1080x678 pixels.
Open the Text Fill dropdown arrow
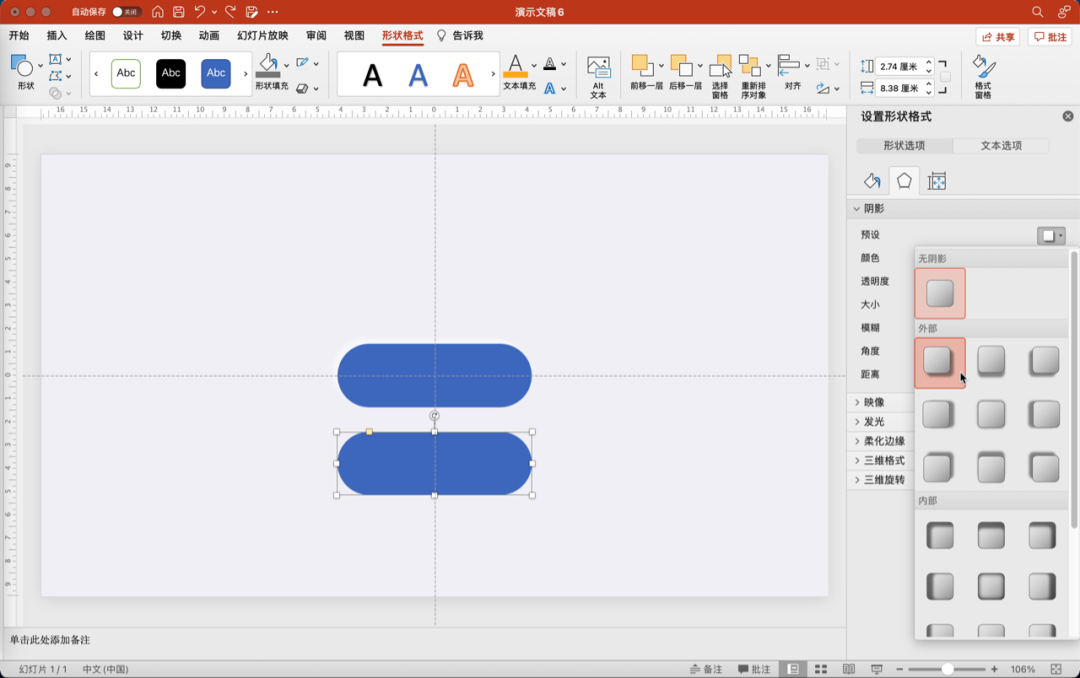[x=534, y=65]
